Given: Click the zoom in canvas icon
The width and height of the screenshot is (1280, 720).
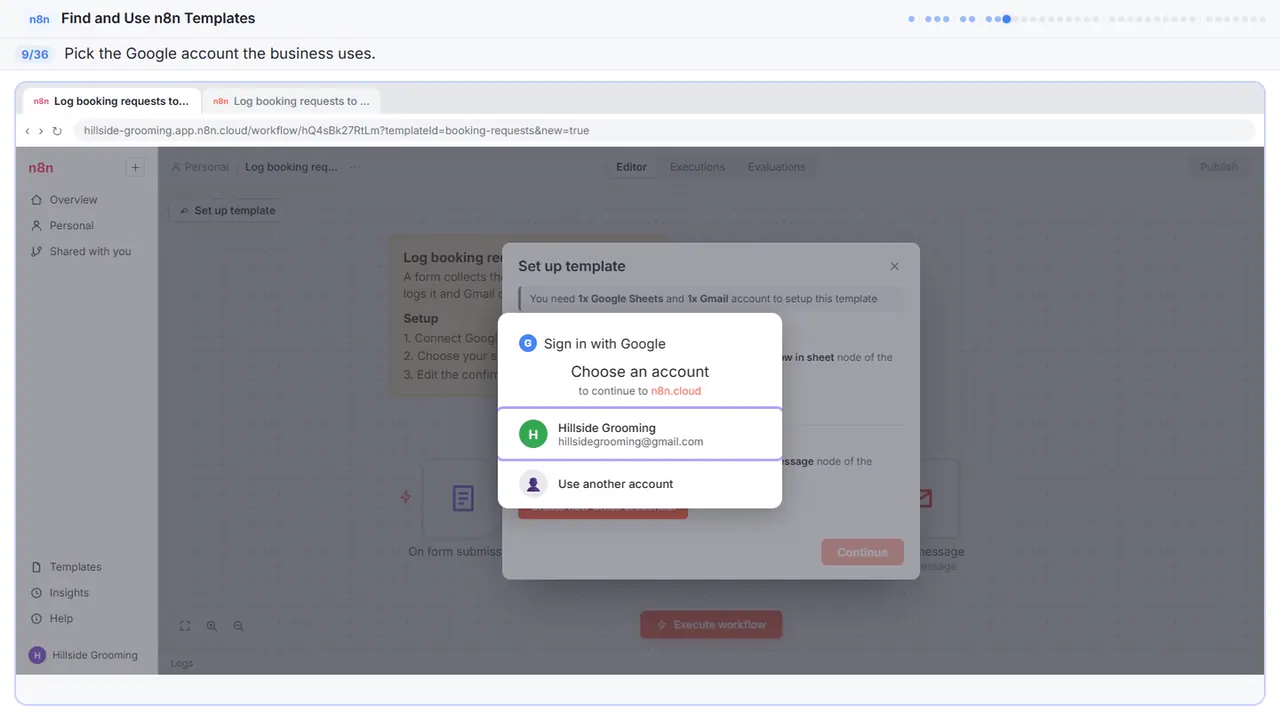Looking at the screenshot, I should (x=212, y=626).
